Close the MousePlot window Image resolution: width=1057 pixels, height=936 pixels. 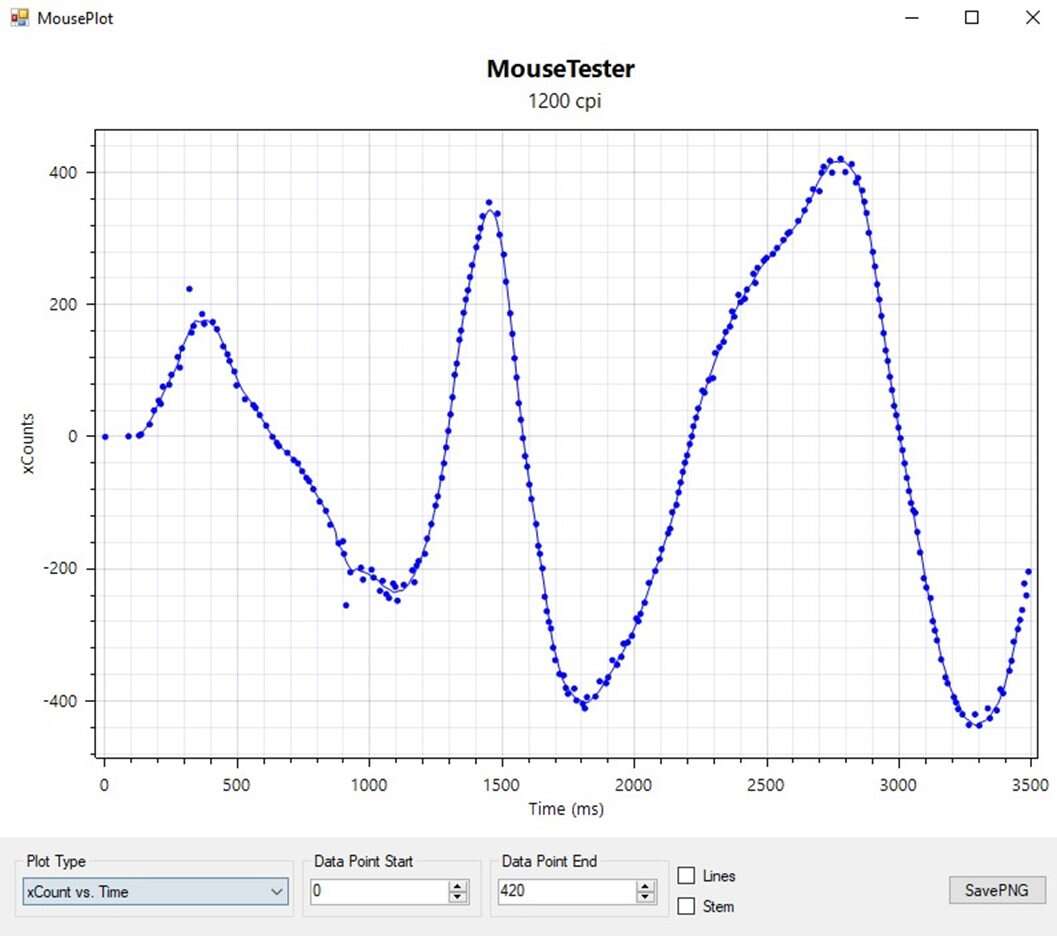(1032, 18)
